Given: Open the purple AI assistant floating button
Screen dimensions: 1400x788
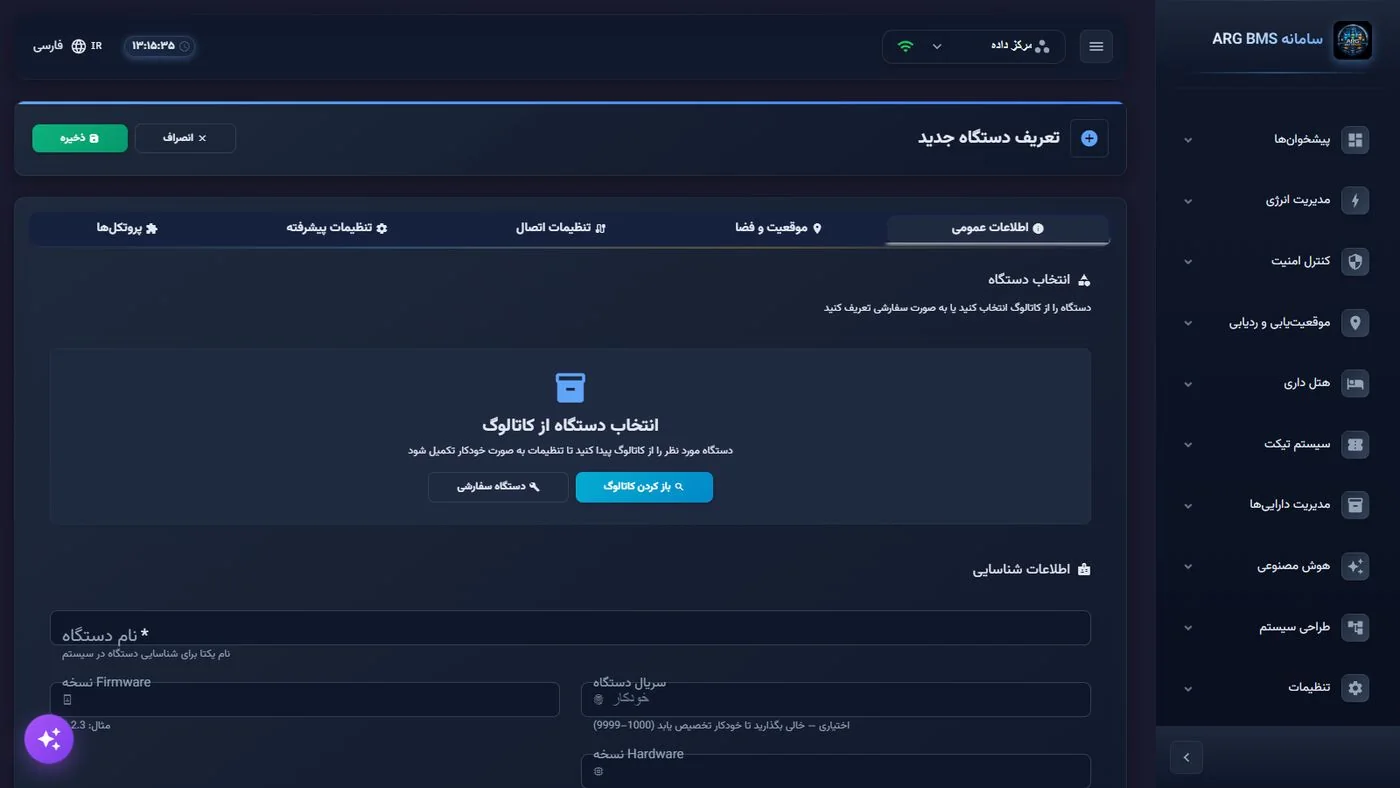Looking at the screenshot, I should 49,740.
